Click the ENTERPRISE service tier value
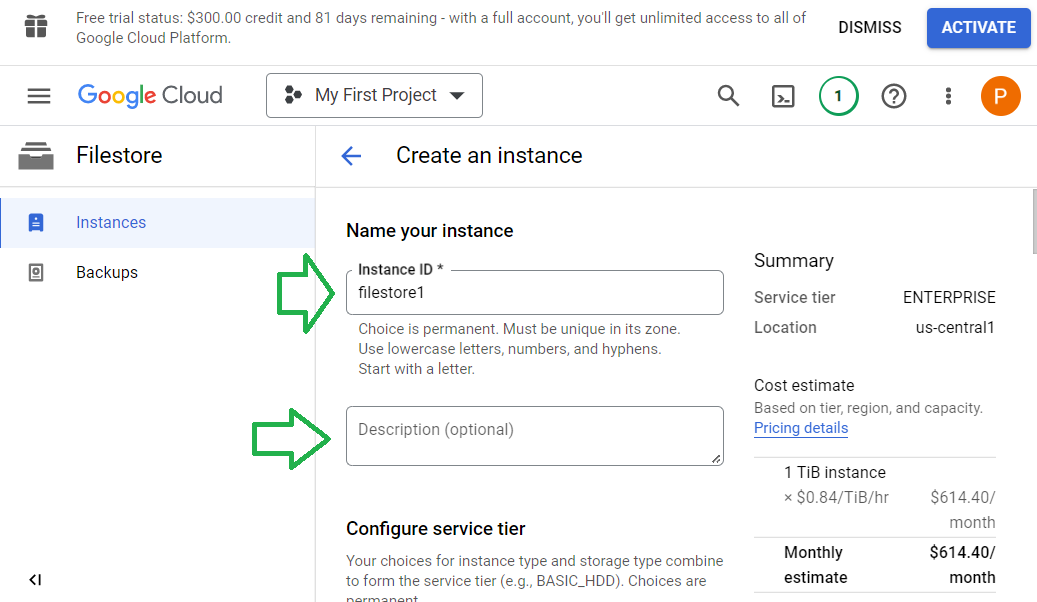The image size is (1037, 602). pyautogui.click(x=949, y=298)
